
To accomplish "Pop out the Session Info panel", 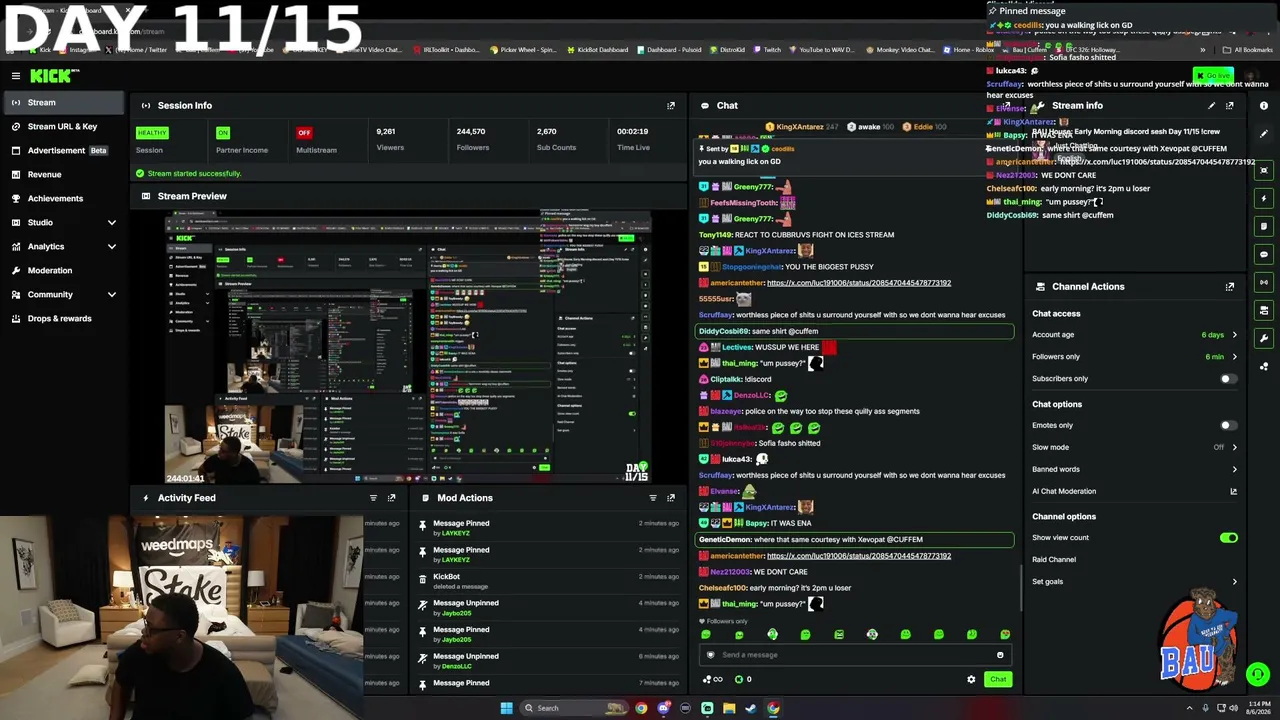I will (671, 105).
